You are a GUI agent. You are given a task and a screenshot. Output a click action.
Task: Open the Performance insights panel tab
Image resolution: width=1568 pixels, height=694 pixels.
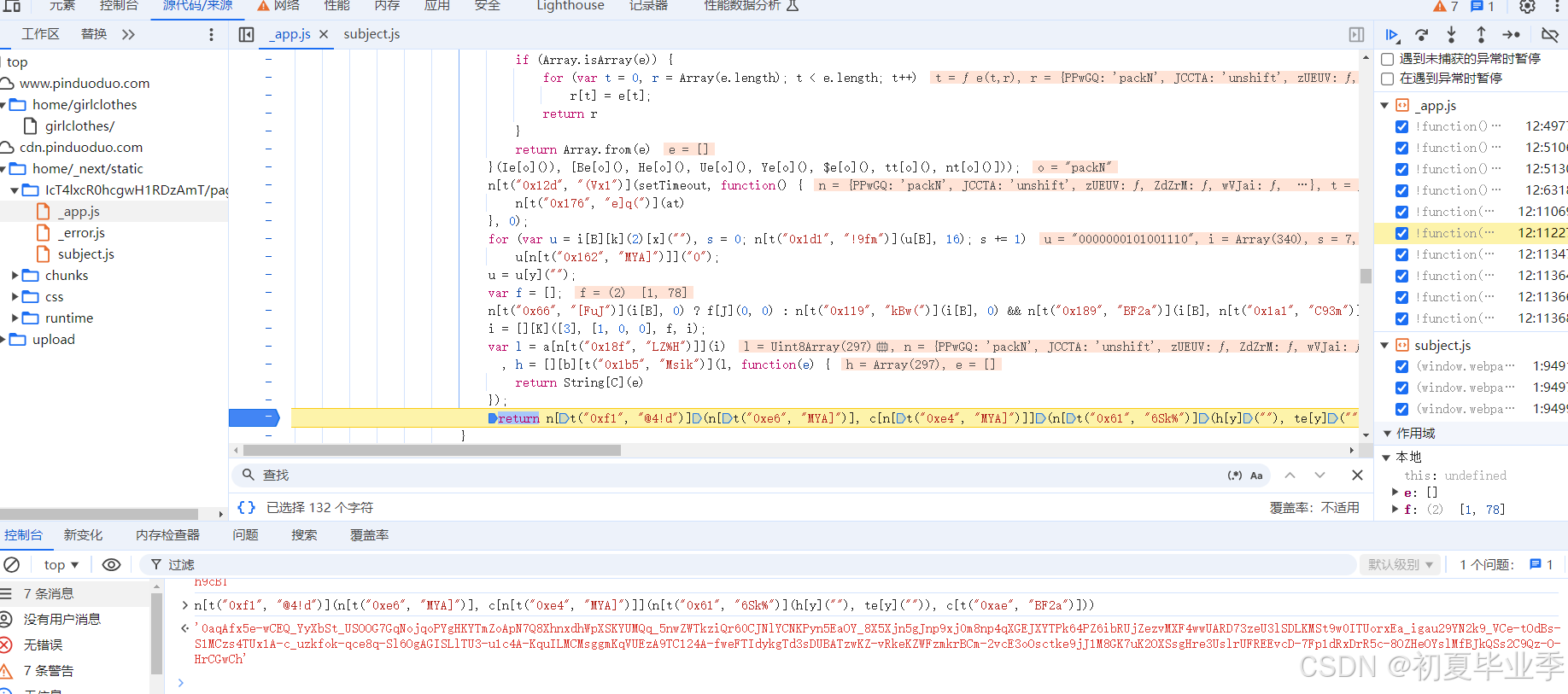[x=751, y=6]
